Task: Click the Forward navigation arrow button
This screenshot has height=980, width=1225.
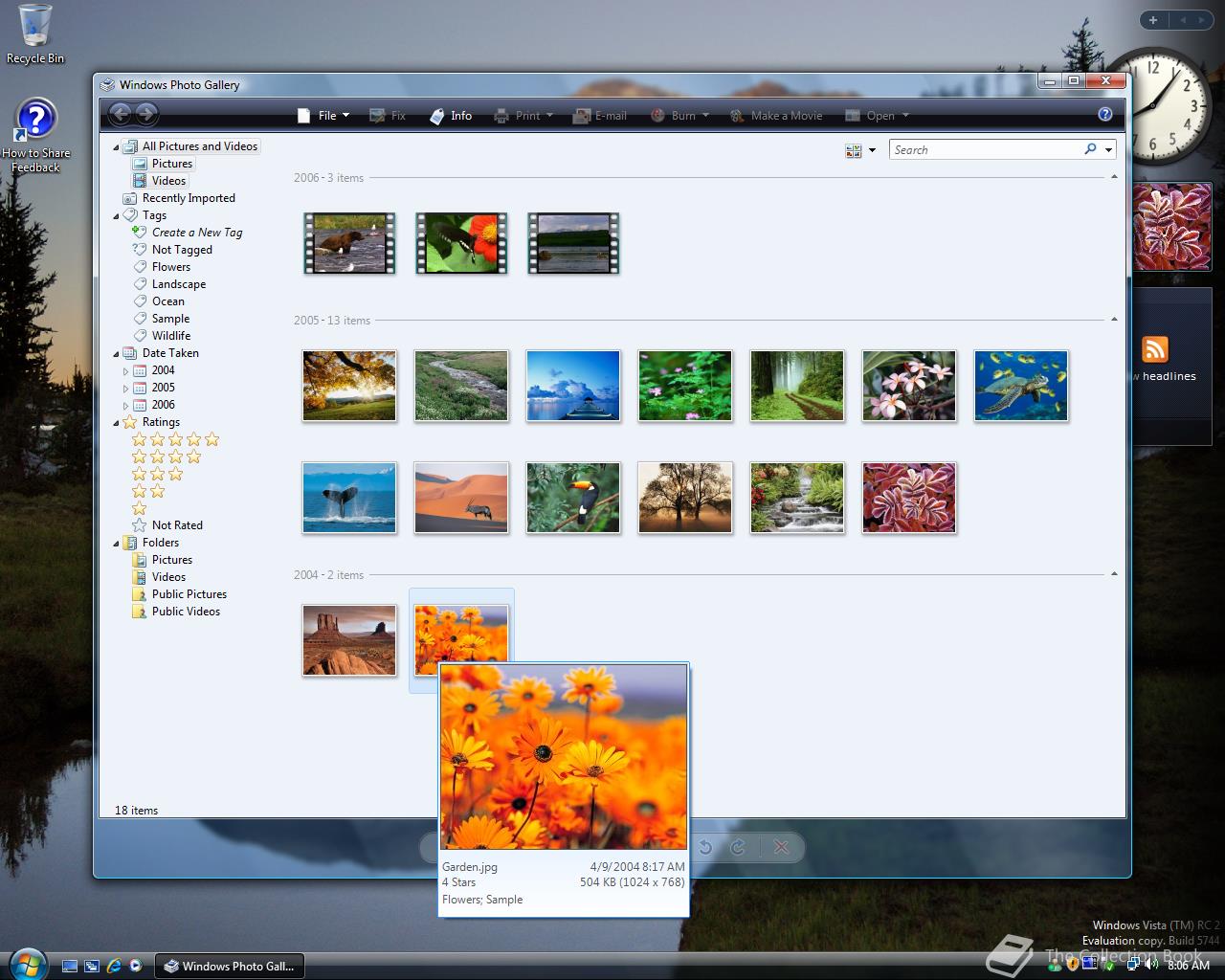Action: [x=146, y=114]
